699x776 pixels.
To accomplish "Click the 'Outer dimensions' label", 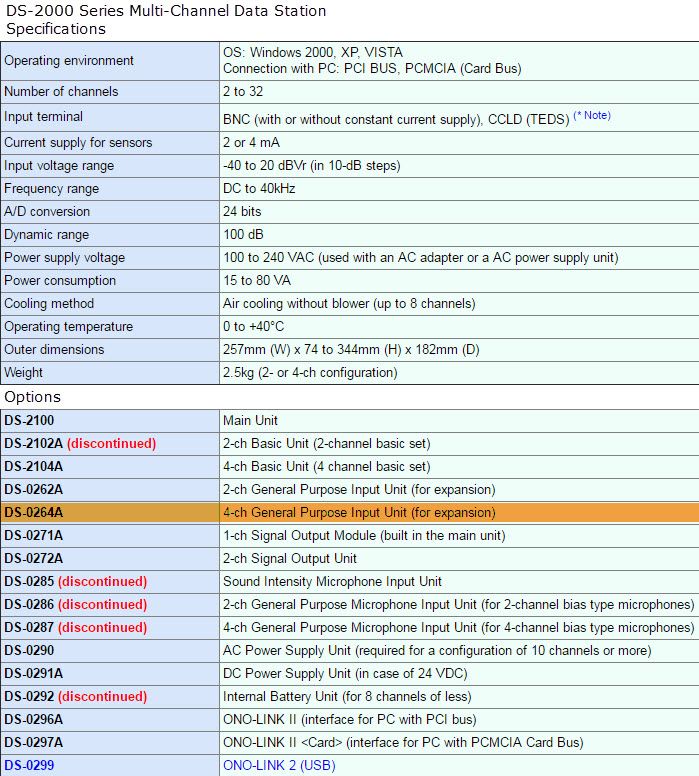I will click(54, 349).
